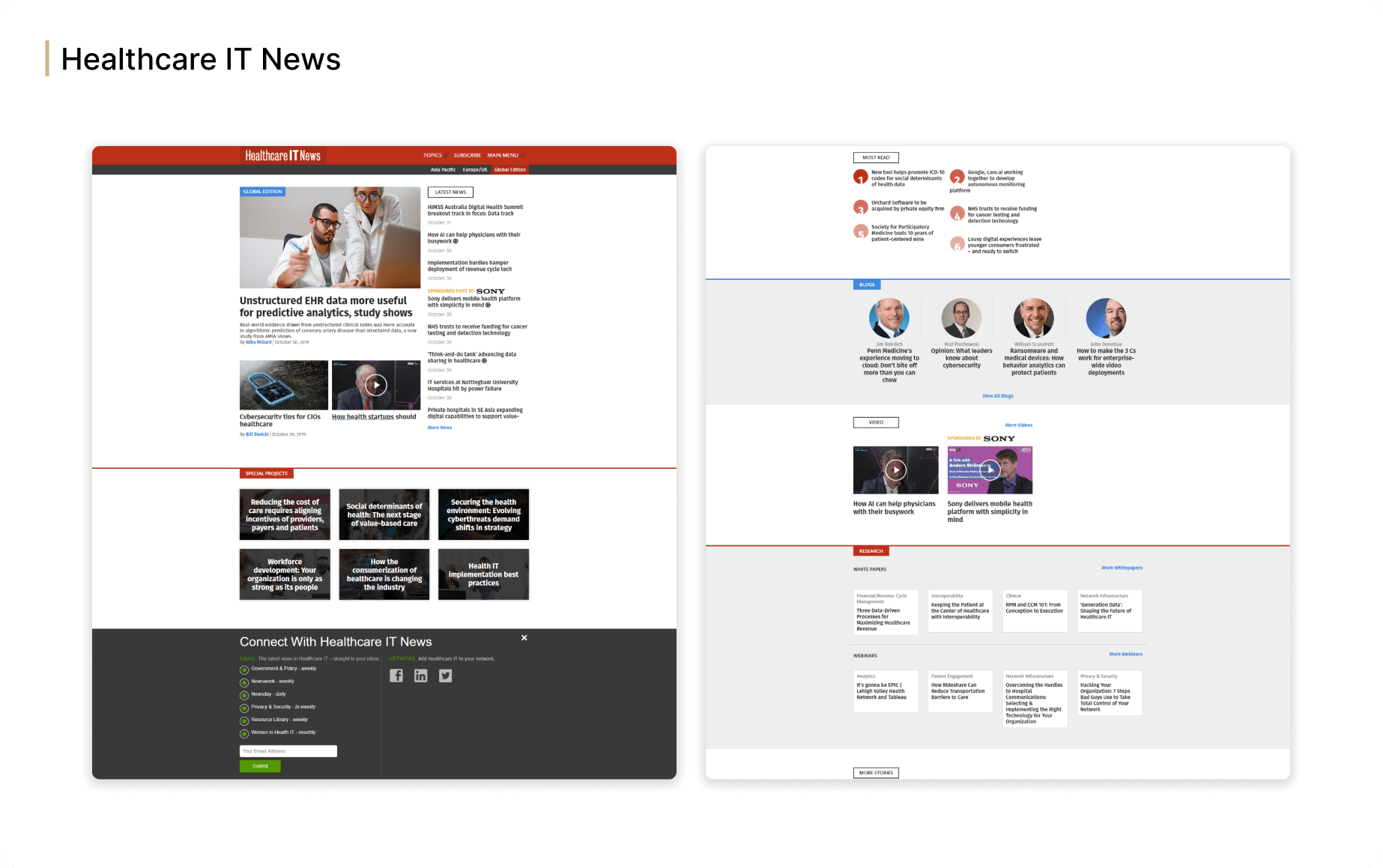Image resolution: width=1383 pixels, height=868 pixels.
Task: Open 'Generation Data' white paper card
Action: 1110,611
